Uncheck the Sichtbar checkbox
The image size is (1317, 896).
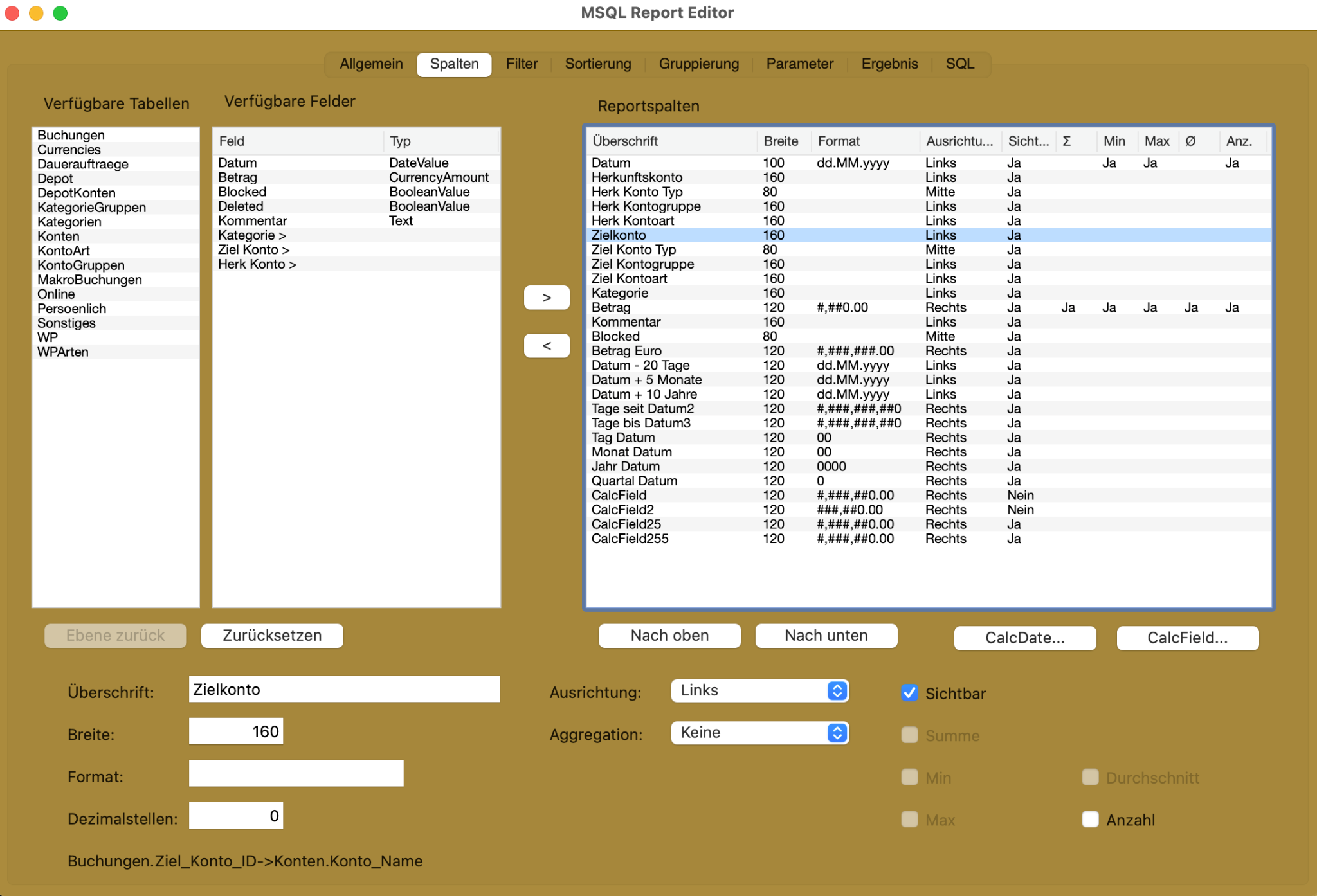click(x=909, y=693)
